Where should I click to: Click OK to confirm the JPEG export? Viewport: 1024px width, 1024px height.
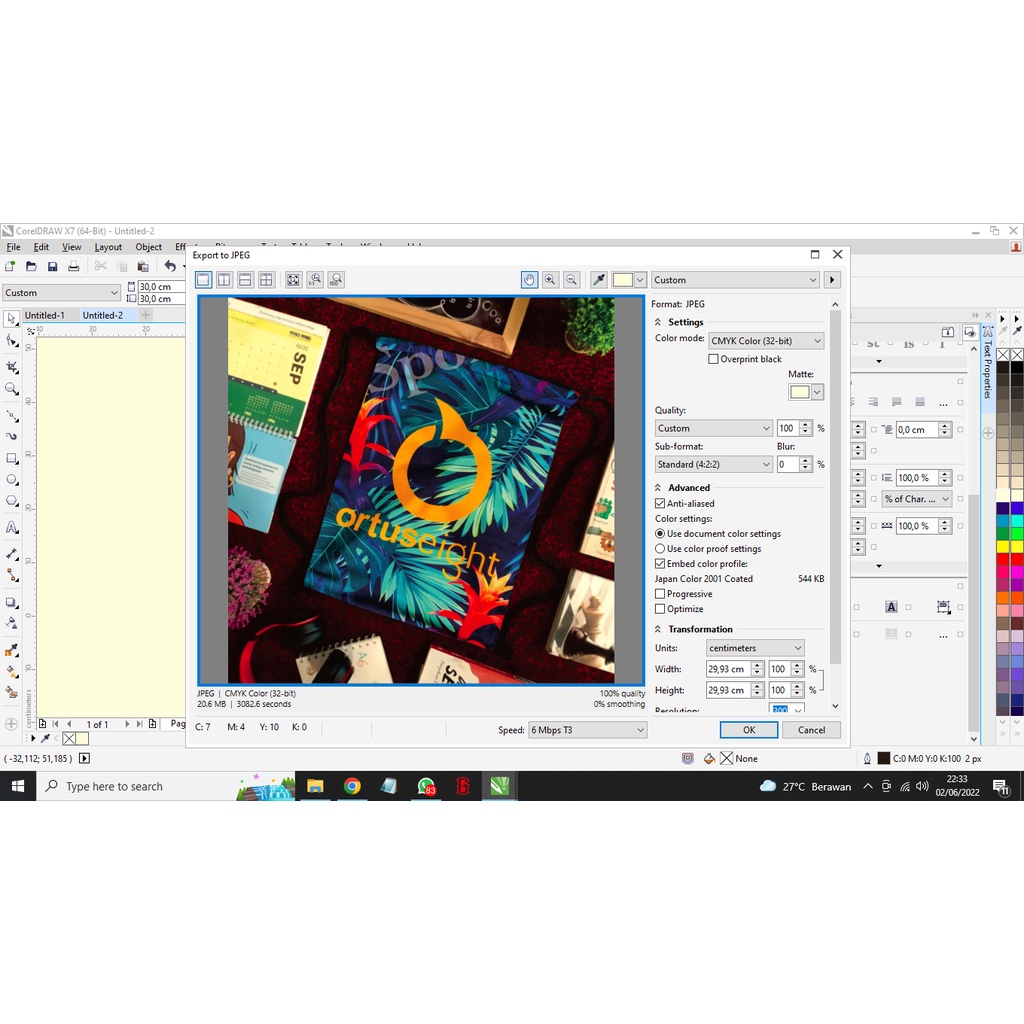click(x=749, y=730)
